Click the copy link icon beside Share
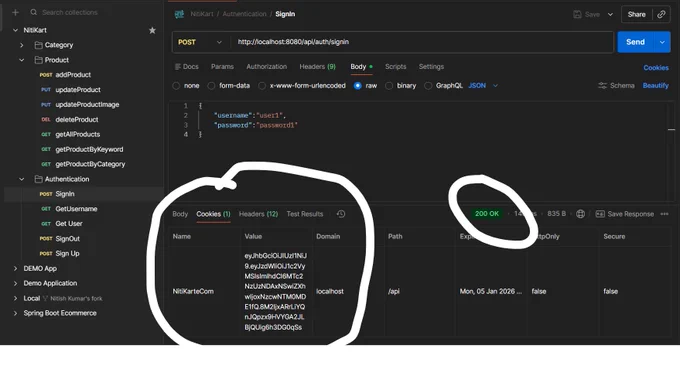The image size is (680, 369). pyautogui.click(x=661, y=14)
